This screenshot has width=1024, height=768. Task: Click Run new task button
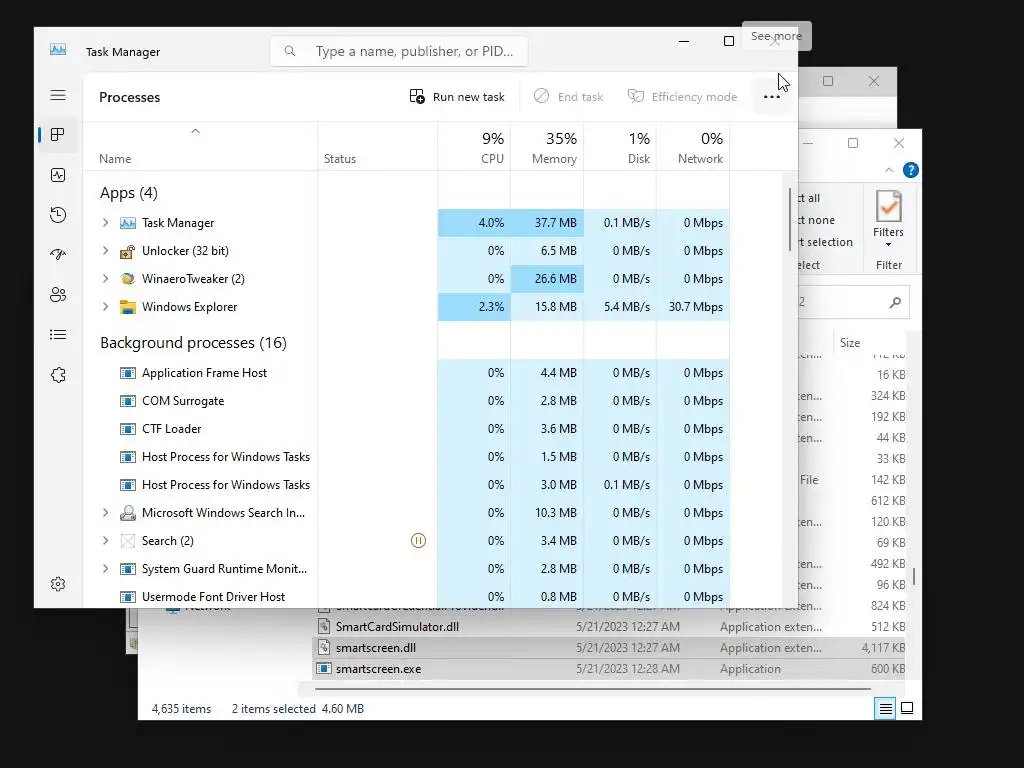click(457, 97)
